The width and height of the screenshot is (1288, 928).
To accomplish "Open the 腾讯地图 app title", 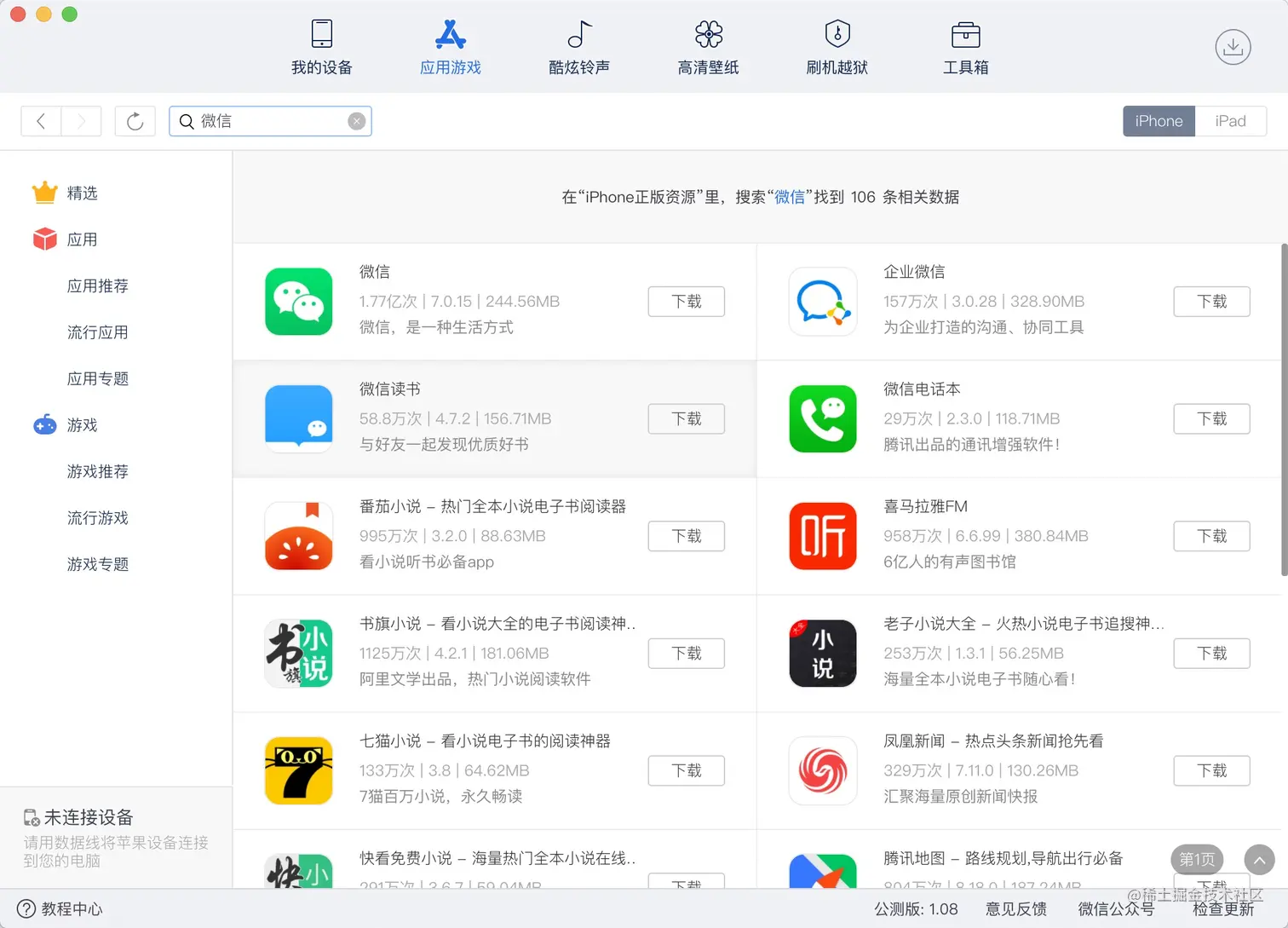I will click(x=1003, y=858).
